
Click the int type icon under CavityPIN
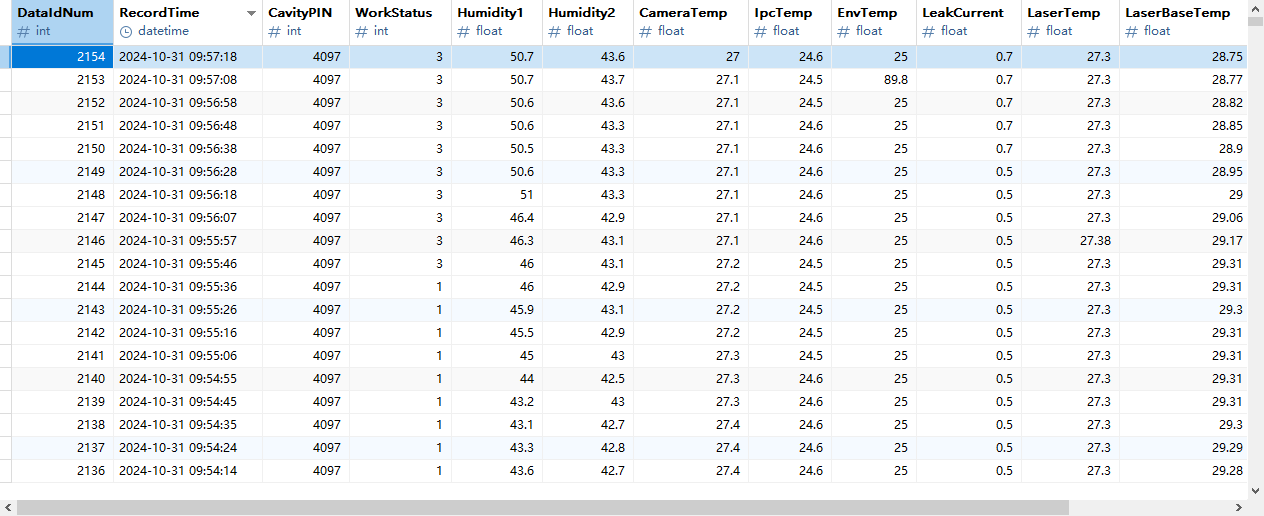point(274,31)
